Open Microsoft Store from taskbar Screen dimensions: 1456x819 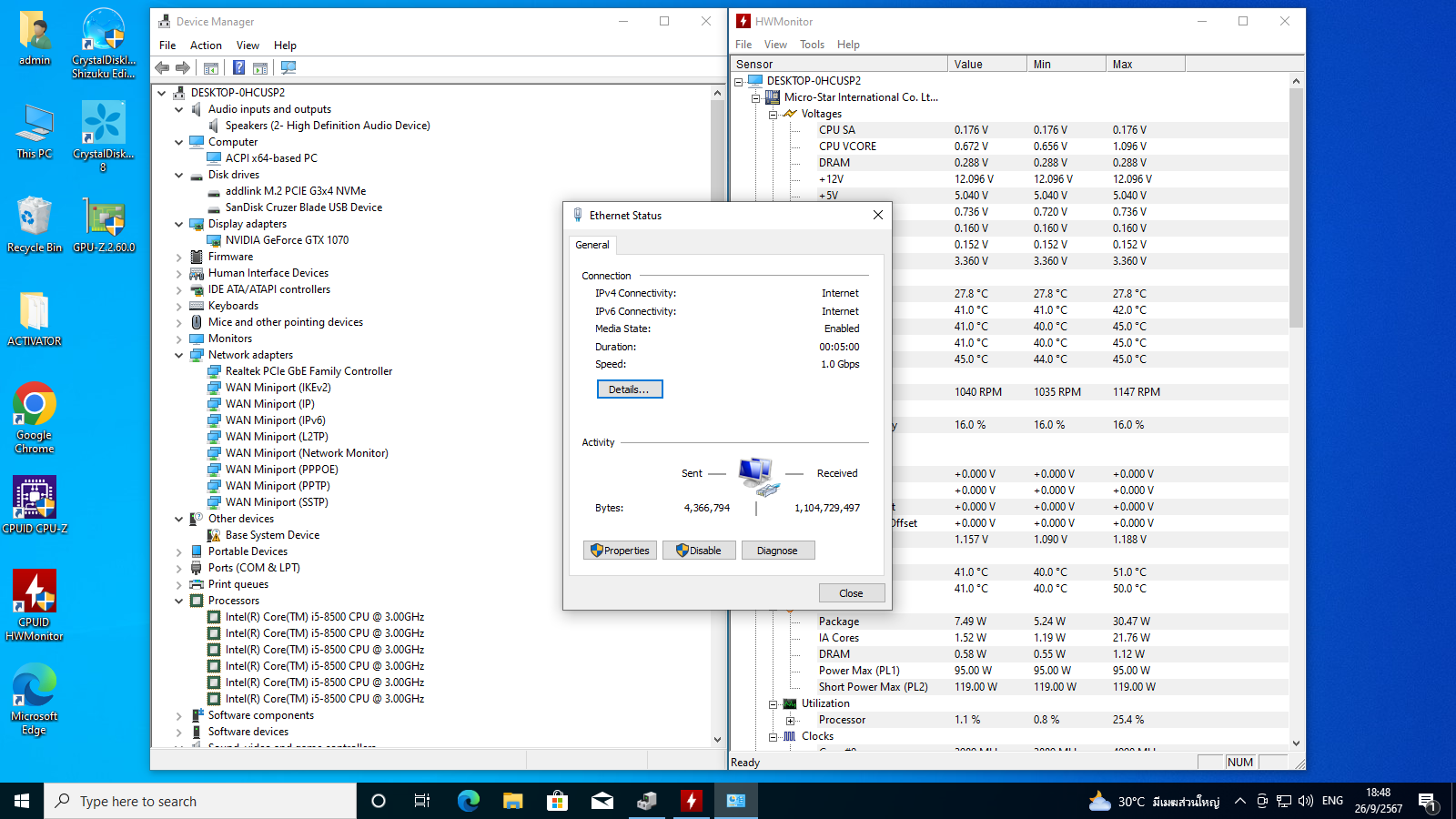pyautogui.click(x=557, y=801)
